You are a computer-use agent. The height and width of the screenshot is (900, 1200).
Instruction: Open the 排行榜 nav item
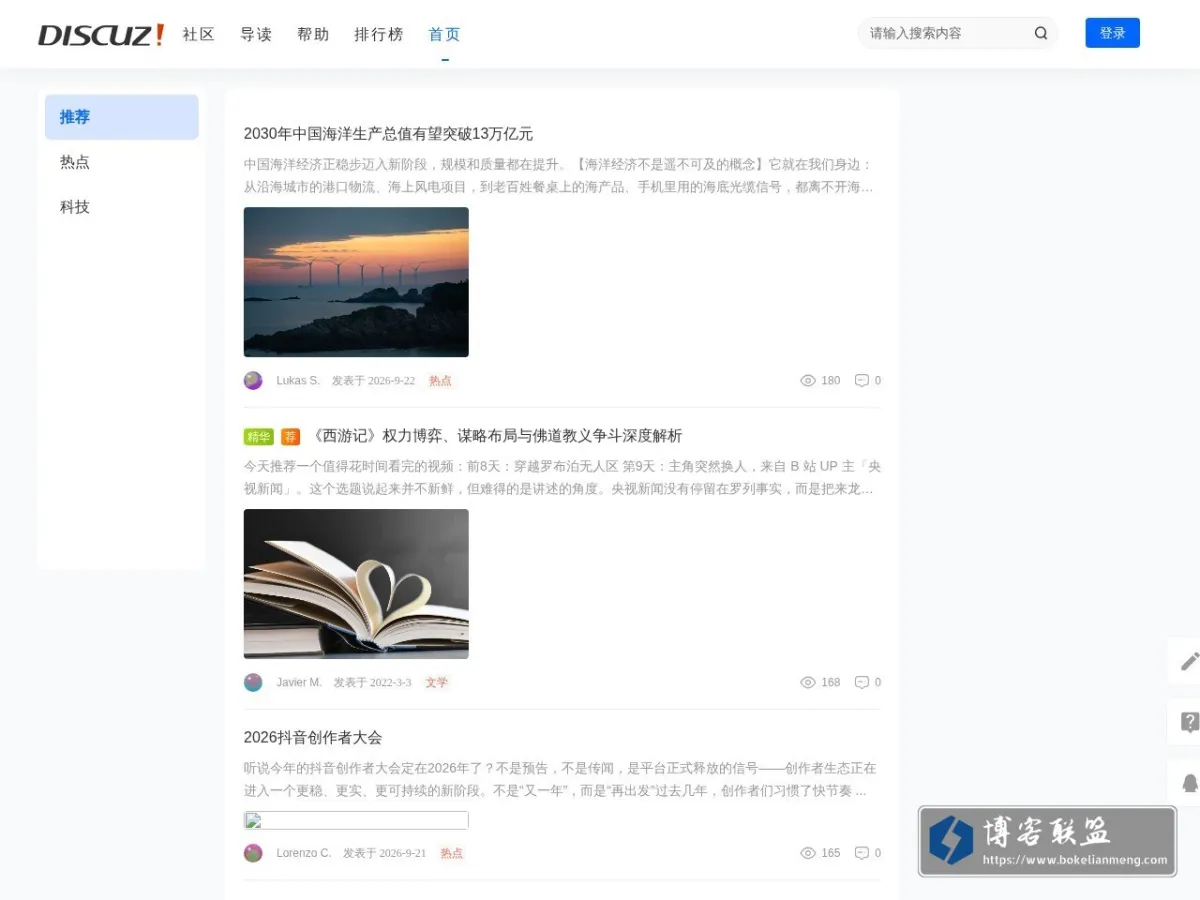[x=379, y=34]
